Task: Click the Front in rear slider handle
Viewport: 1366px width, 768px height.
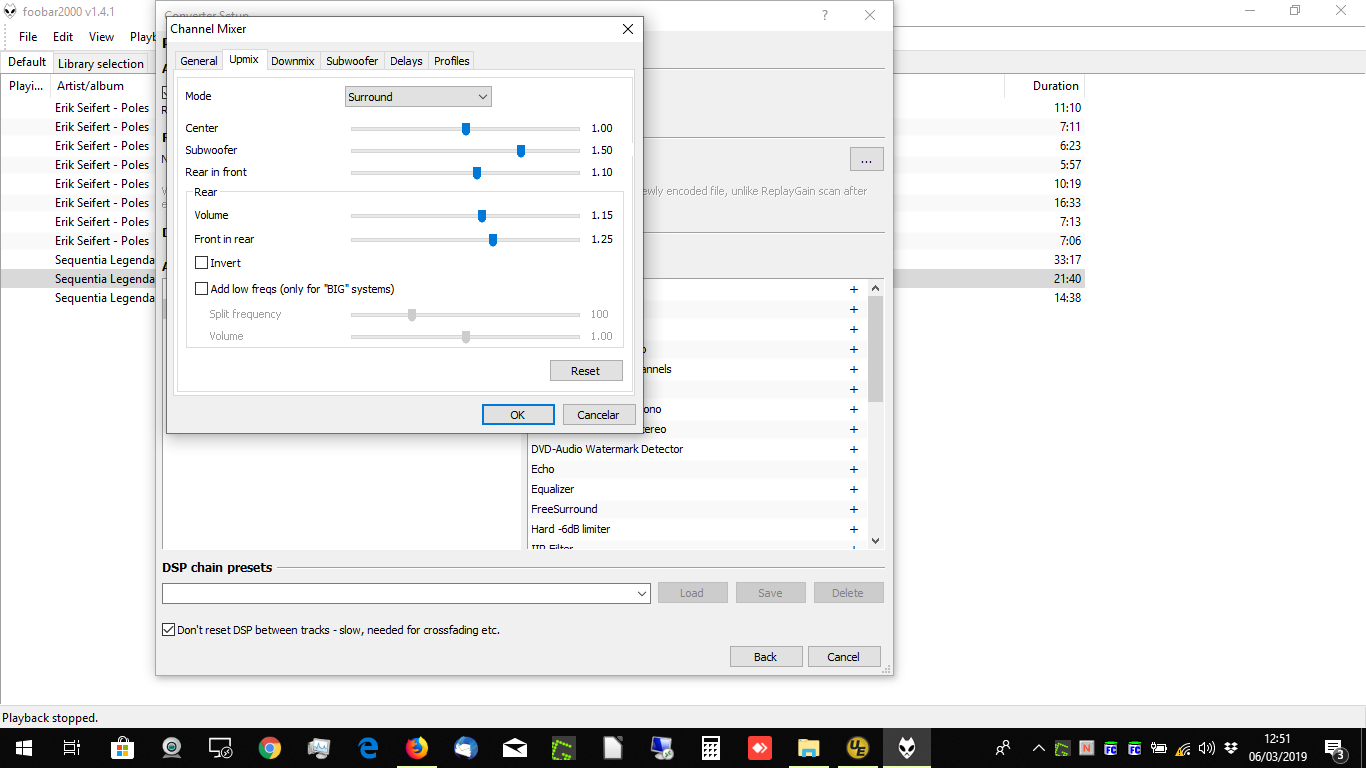Action: [493, 239]
